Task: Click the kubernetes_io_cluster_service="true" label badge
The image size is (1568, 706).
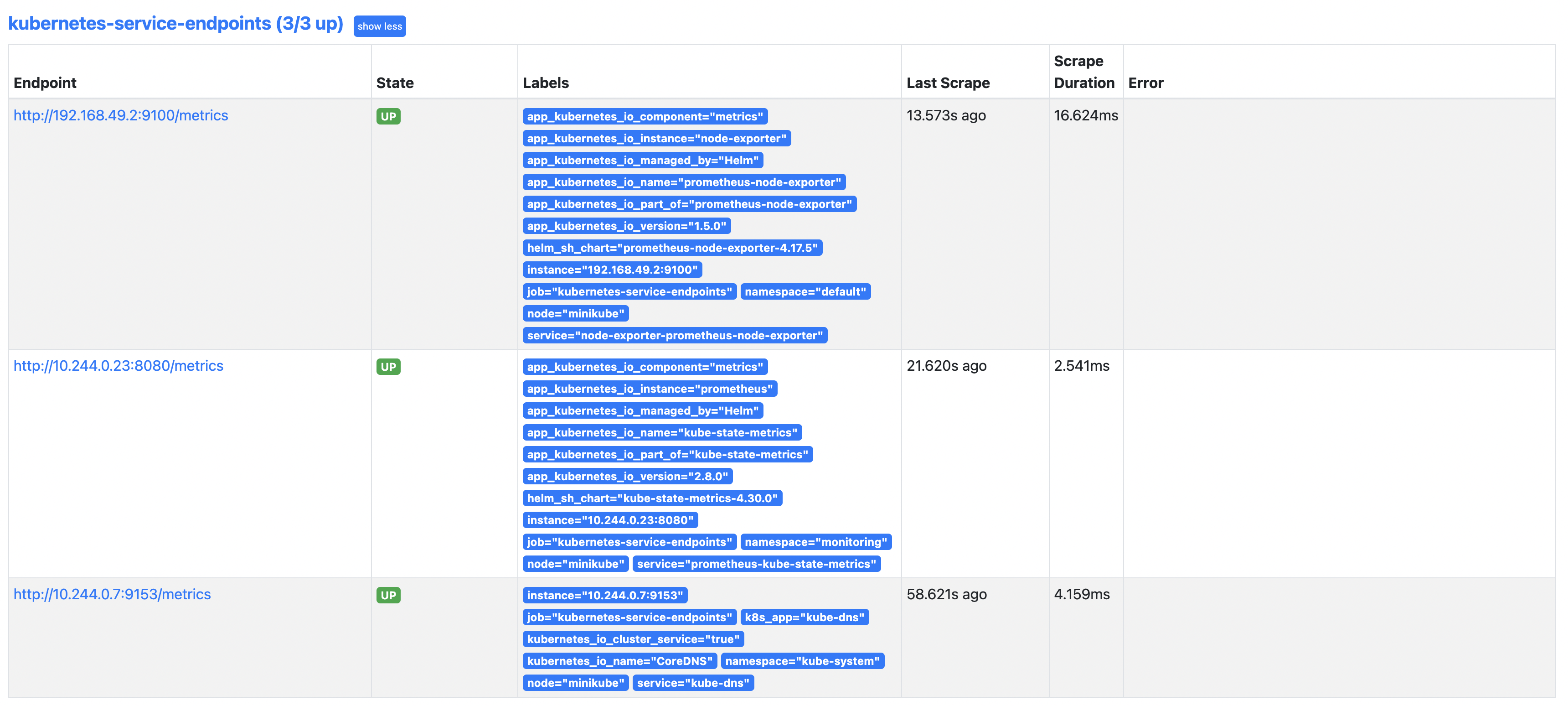Action: 633,639
